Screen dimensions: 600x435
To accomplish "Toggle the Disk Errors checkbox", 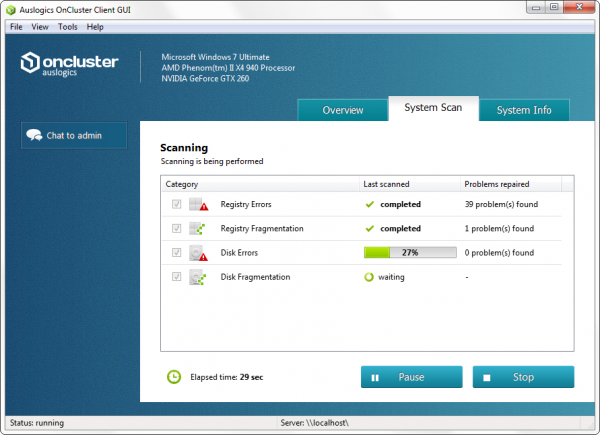I will tap(176, 253).
